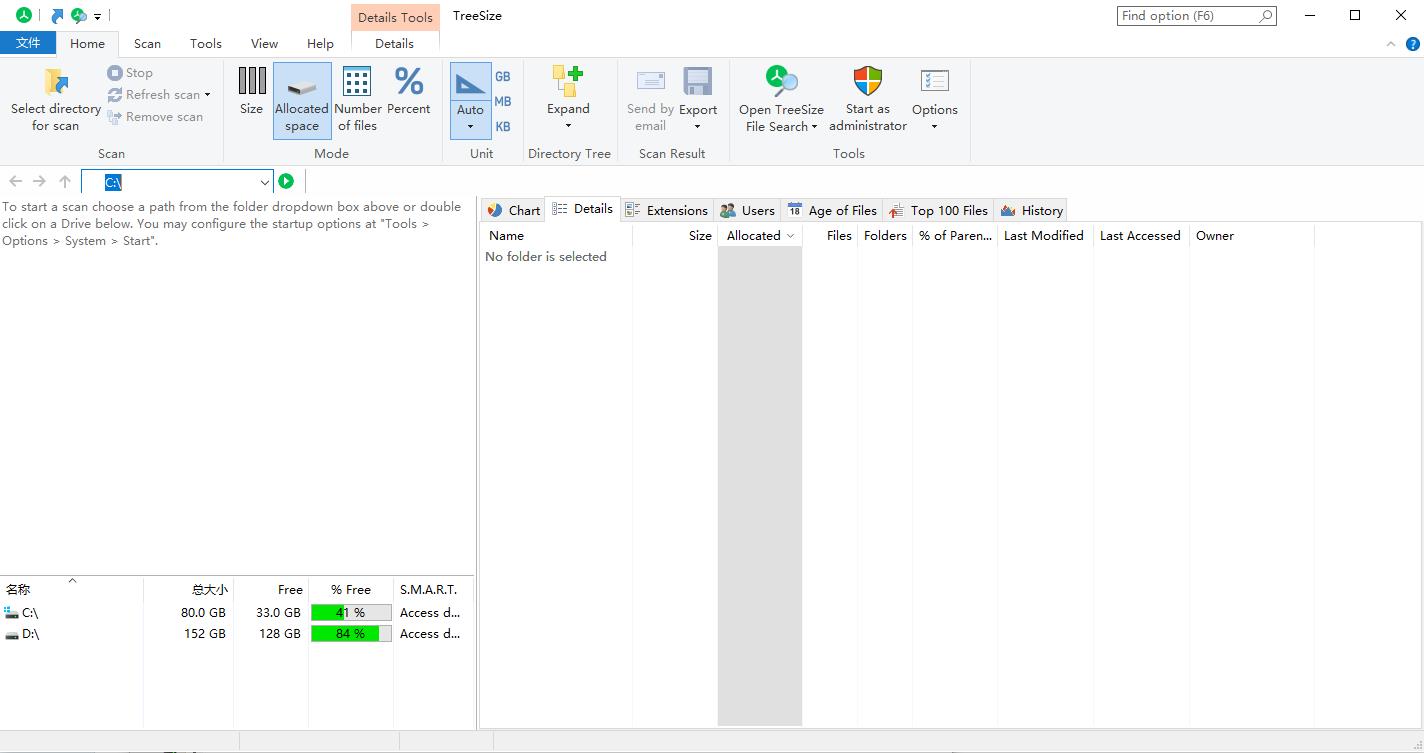Select the Details view tab
The height and width of the screenshot is (753, 1424).
tap(582, 209)
